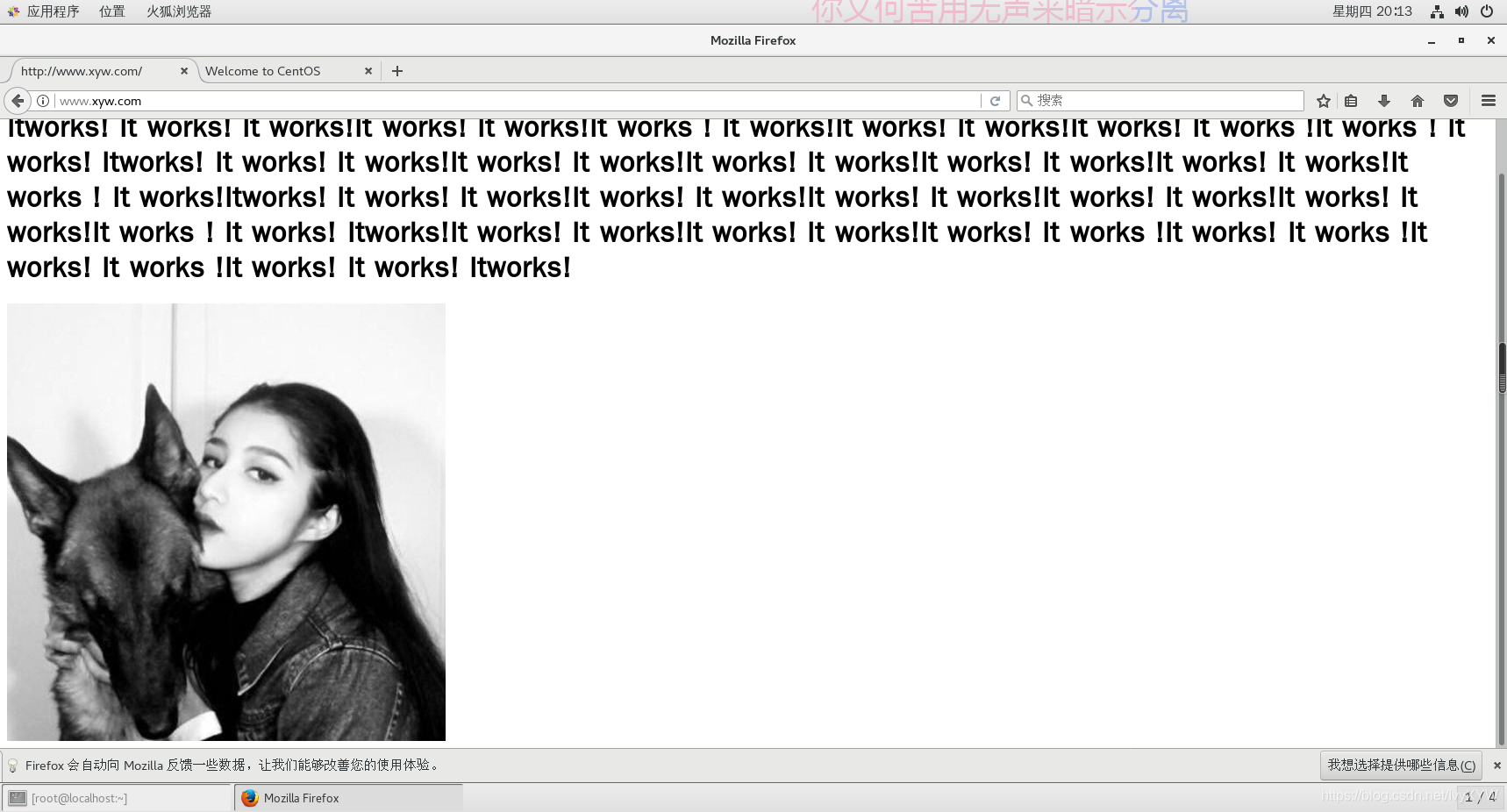Click the search magnifier icon
The width and height of the screenshot is (1507, 812).
click(x=1026, y=101)
